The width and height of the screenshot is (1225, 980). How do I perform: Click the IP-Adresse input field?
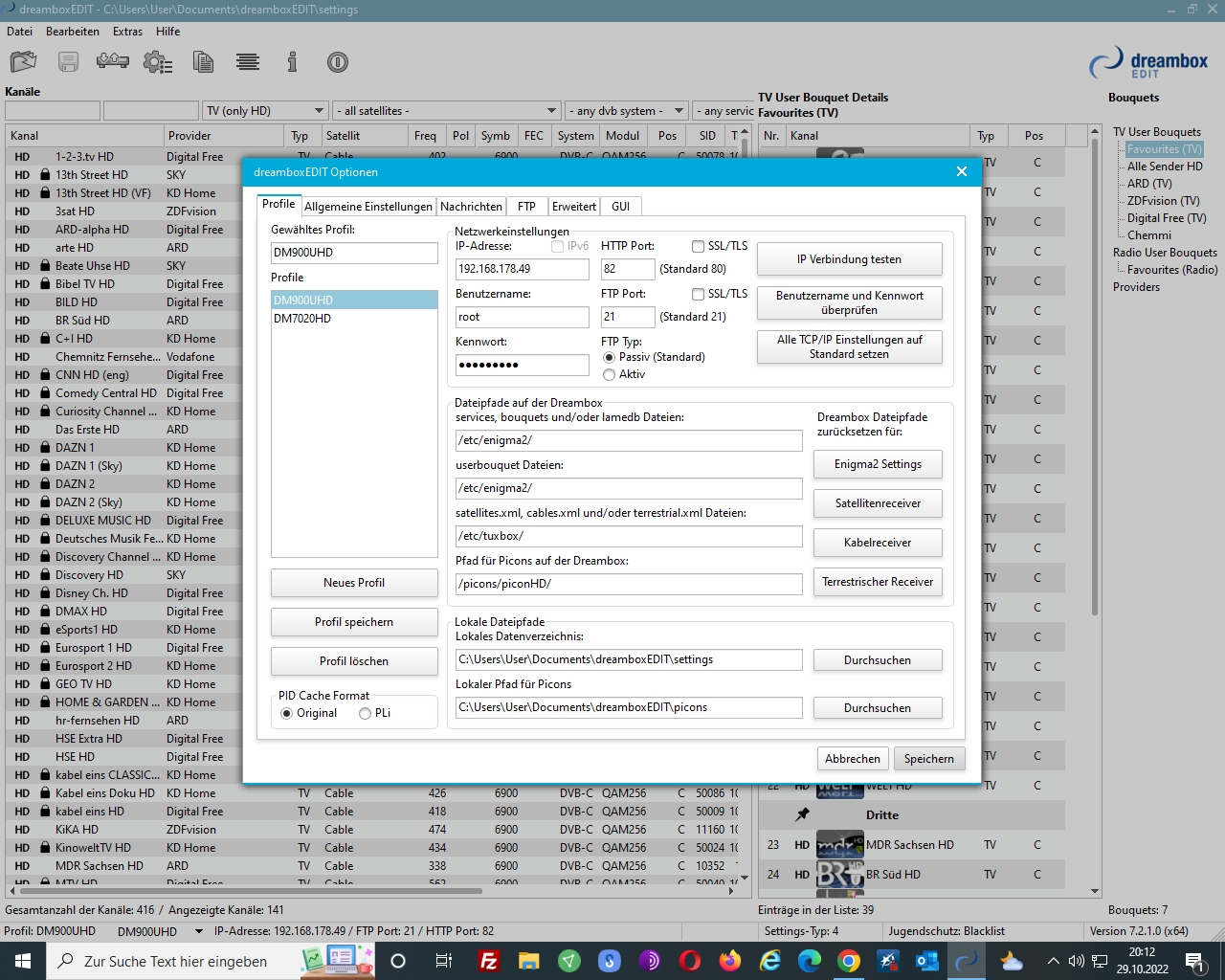(x=523, y=269)
